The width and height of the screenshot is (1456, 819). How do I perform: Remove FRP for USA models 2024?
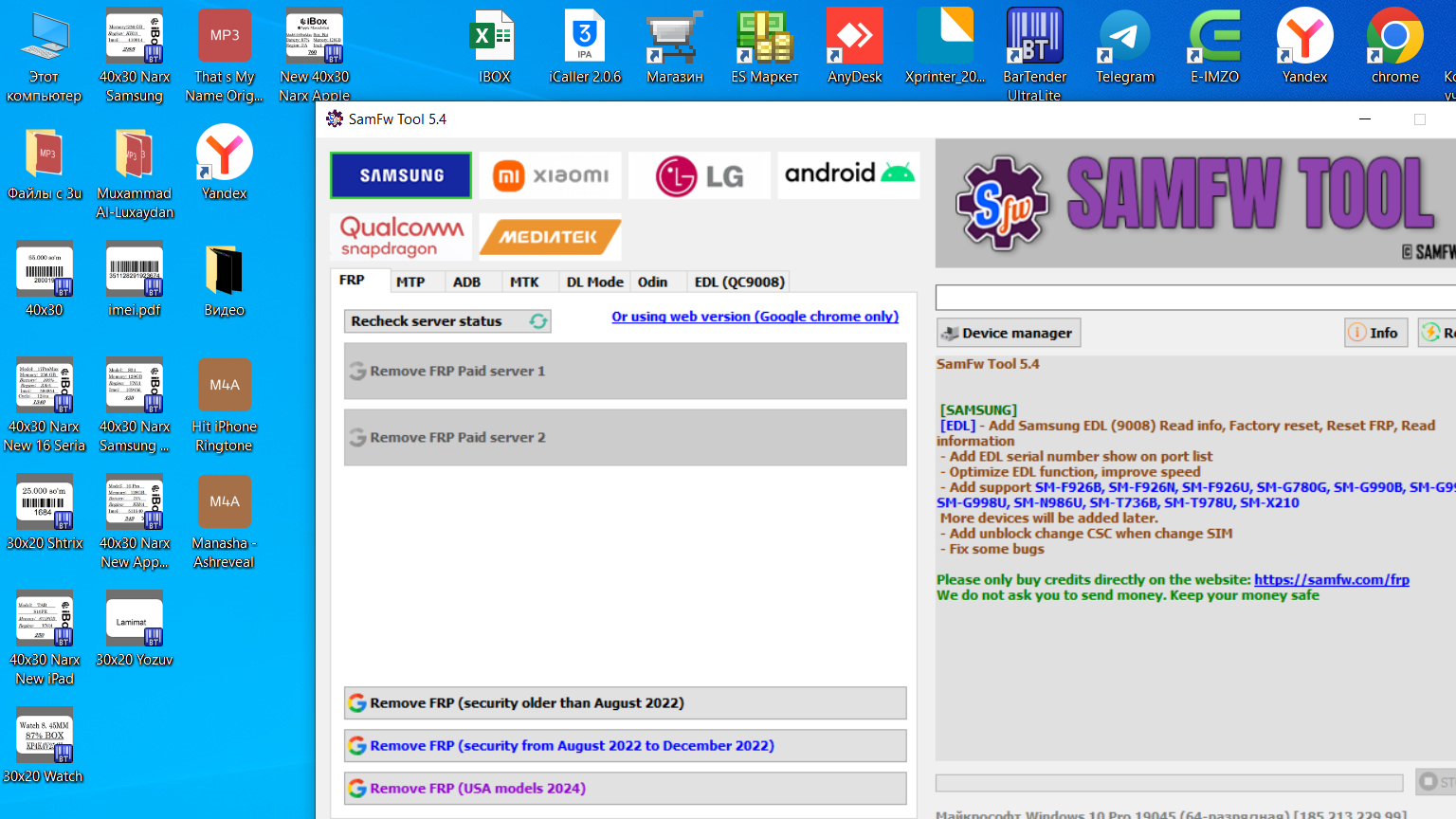626,789
